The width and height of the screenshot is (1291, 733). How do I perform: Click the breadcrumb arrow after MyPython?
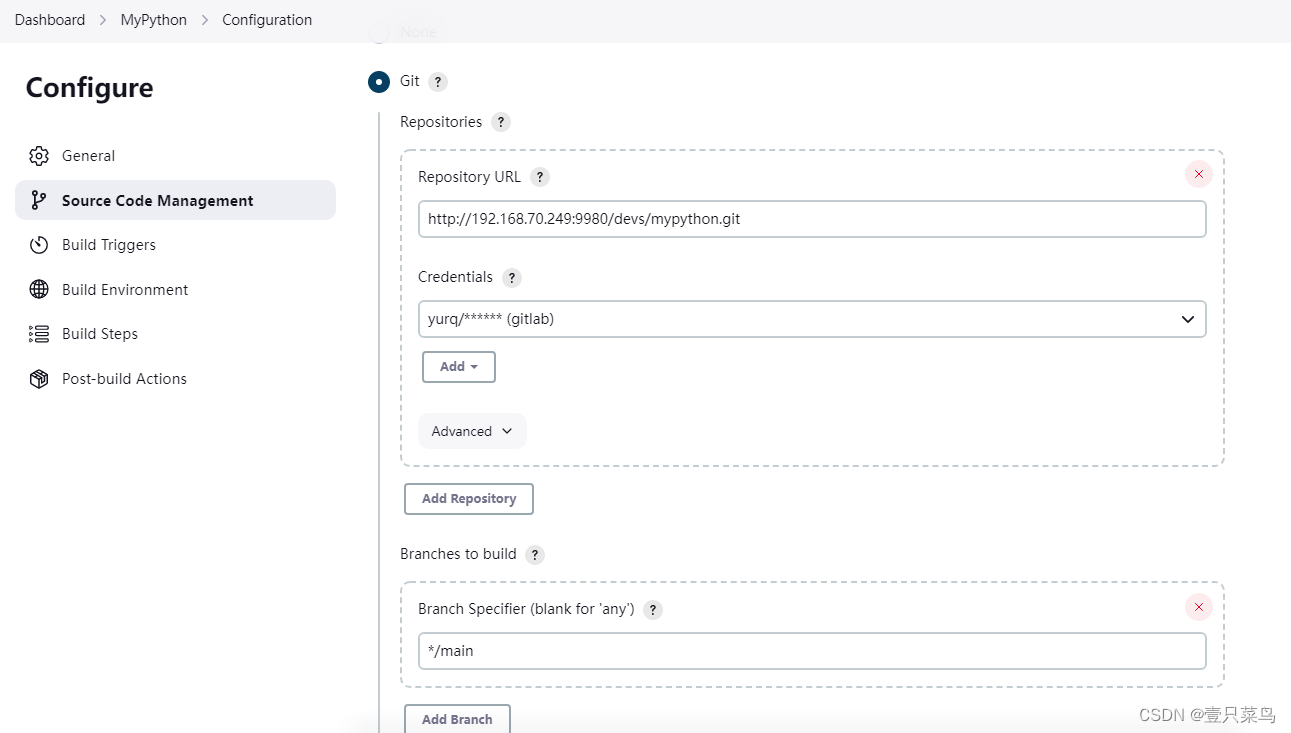click(x=205, y=20)
